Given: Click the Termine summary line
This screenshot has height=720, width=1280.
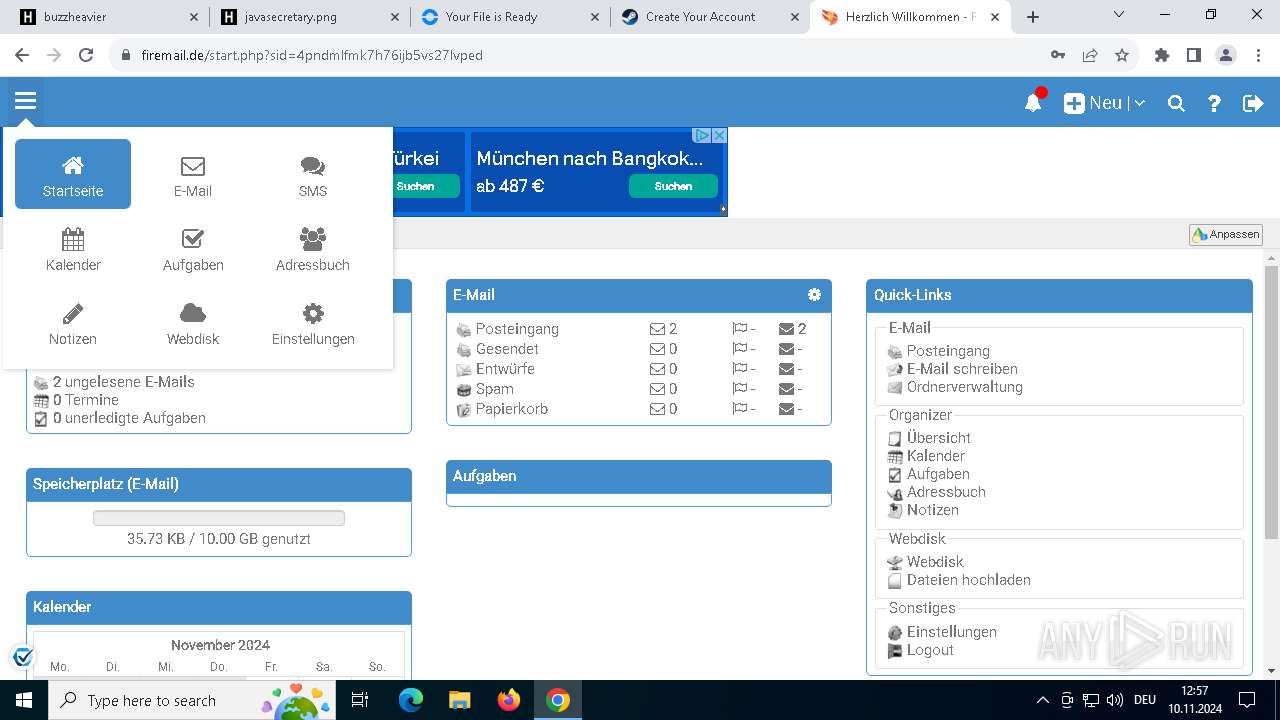Looking at the screenshot, I should tap(85, 400).
